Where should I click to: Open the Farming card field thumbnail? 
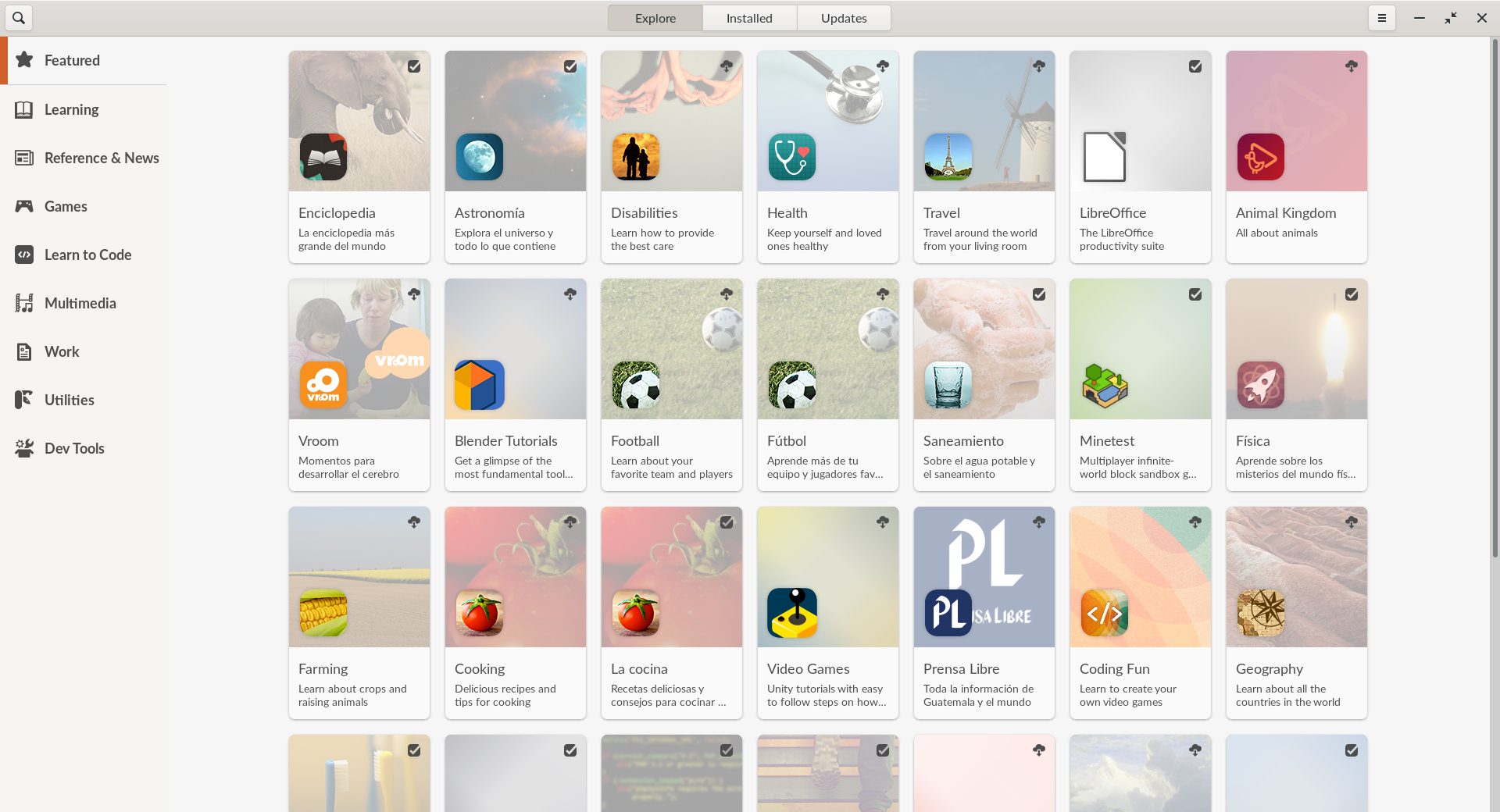[359, 577]
